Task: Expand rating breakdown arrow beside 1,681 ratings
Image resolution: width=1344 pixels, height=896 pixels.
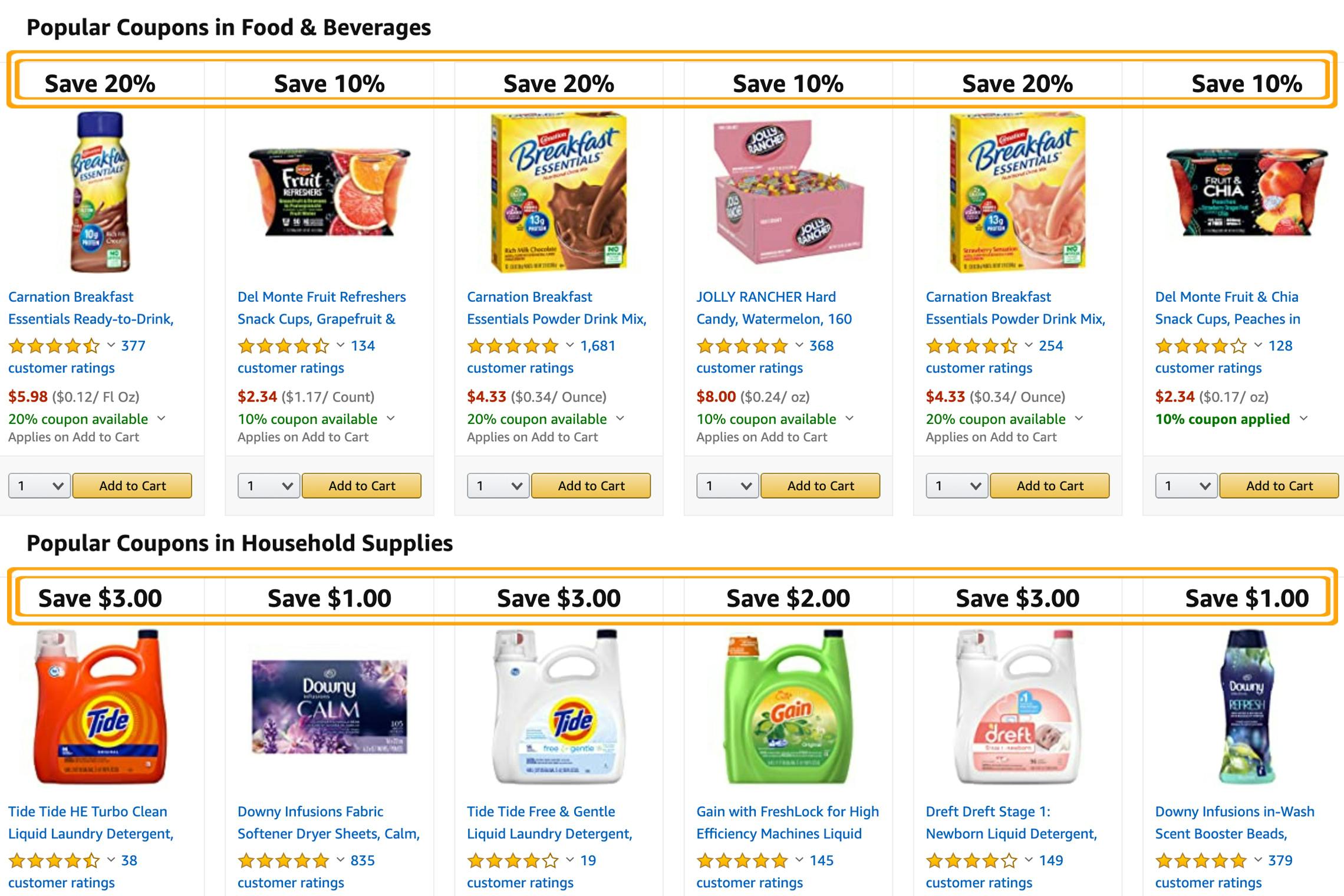Action: tap(569, 345)
